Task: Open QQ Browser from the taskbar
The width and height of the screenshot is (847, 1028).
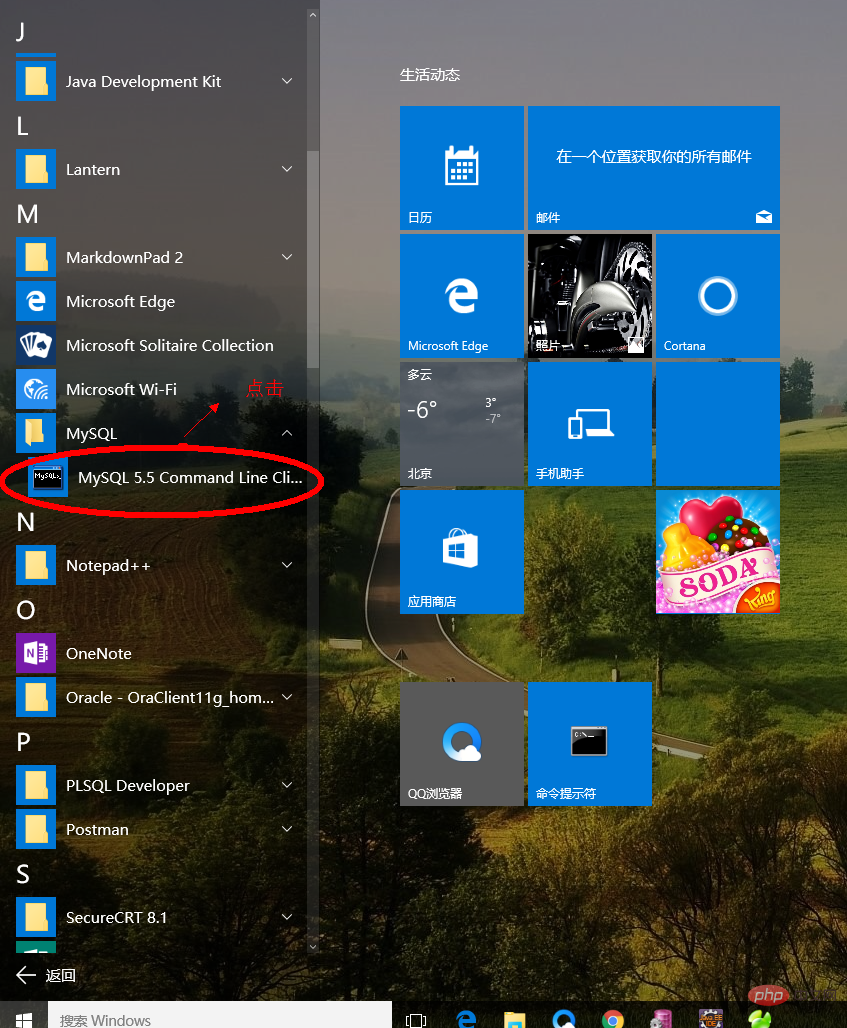Action: coord(564,1019)
